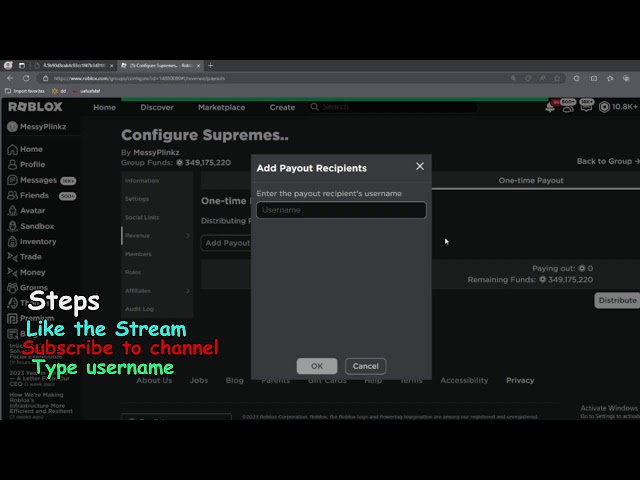Confirm with the OK button
The width and height of the screenshot is (640, 480).
[317, 366]
